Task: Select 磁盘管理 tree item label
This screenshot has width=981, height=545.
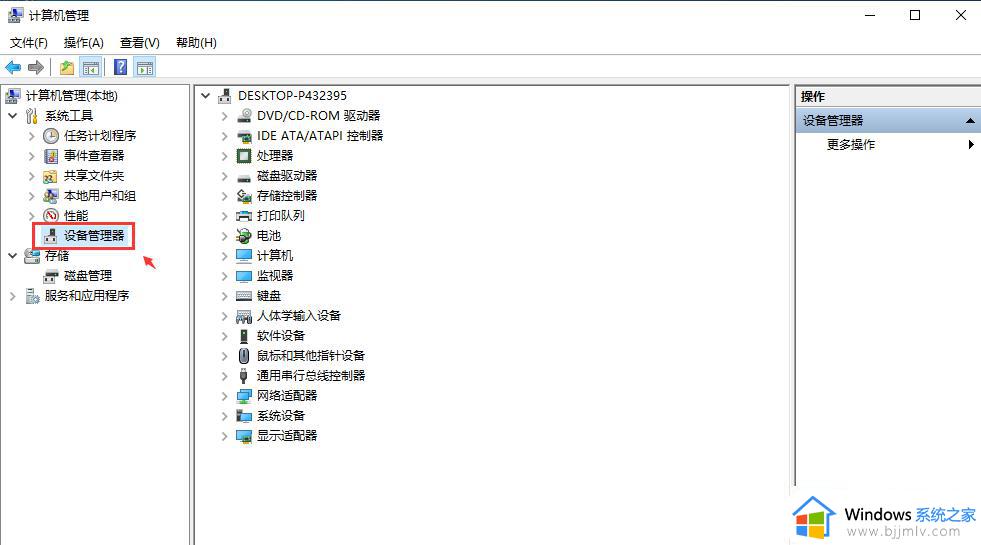Action: click(x=88, y=276)
